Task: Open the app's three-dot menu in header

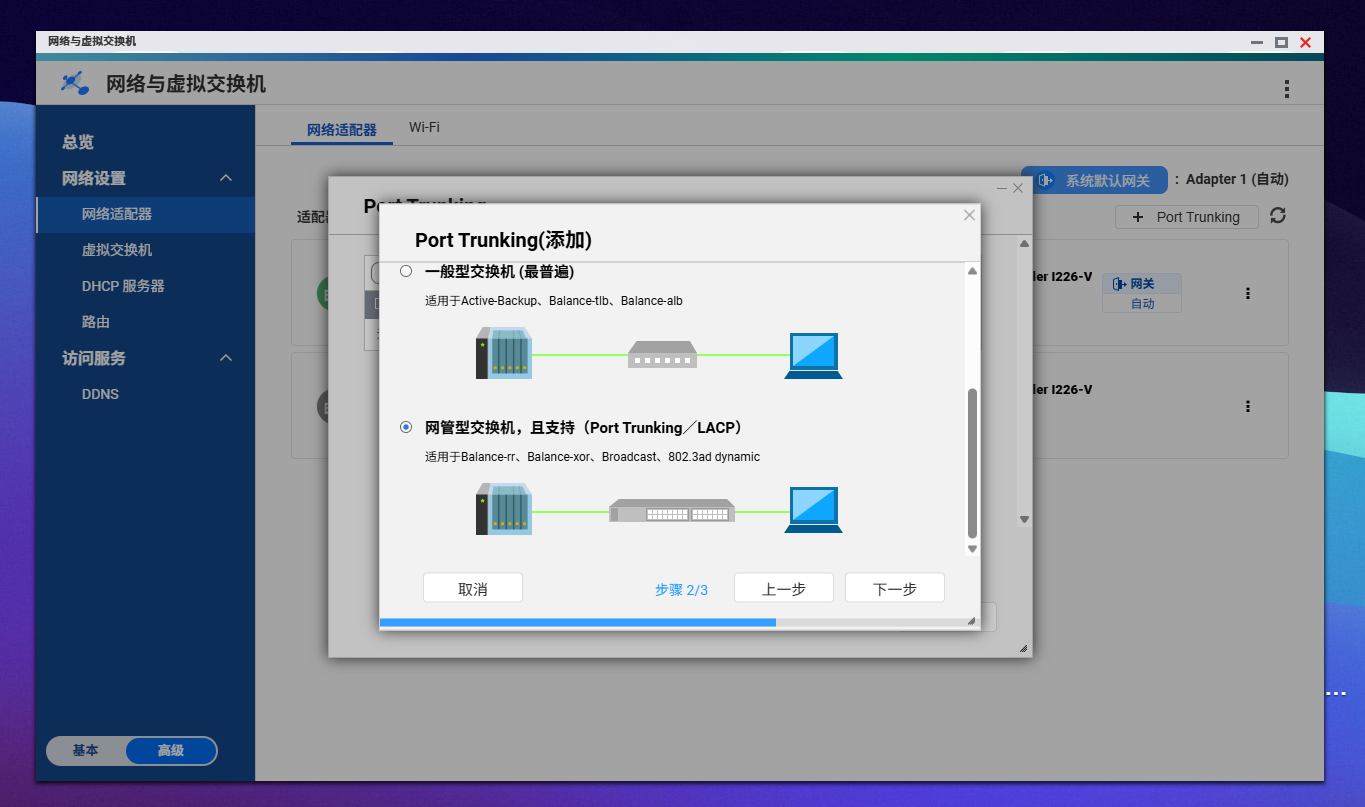Action: click(1287, 89)
